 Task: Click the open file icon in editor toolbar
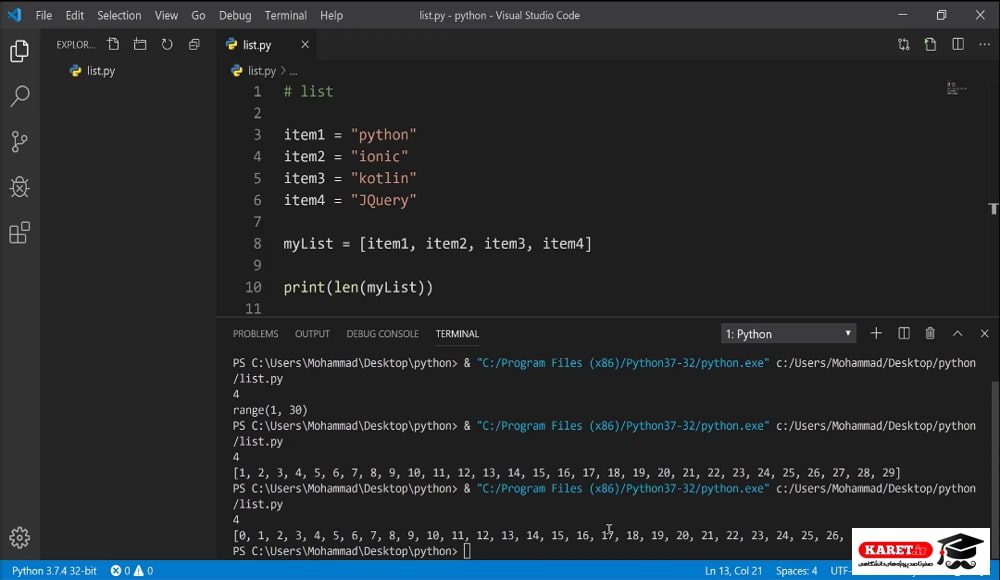930,44
